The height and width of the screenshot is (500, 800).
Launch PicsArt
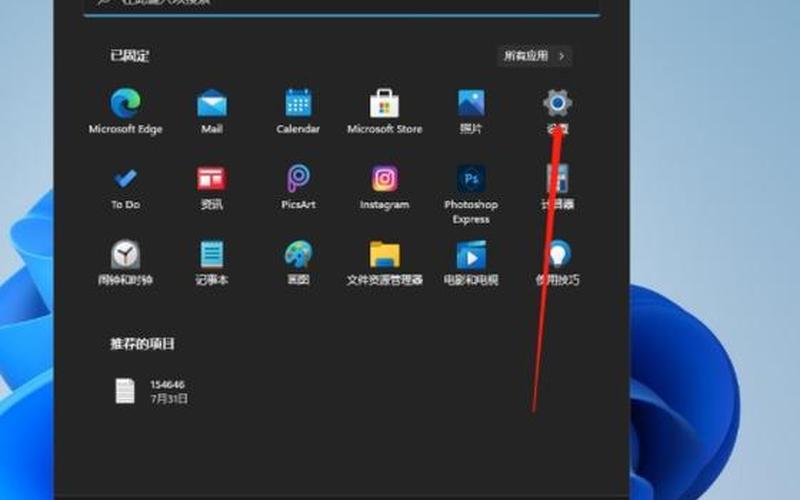[298, 187]
